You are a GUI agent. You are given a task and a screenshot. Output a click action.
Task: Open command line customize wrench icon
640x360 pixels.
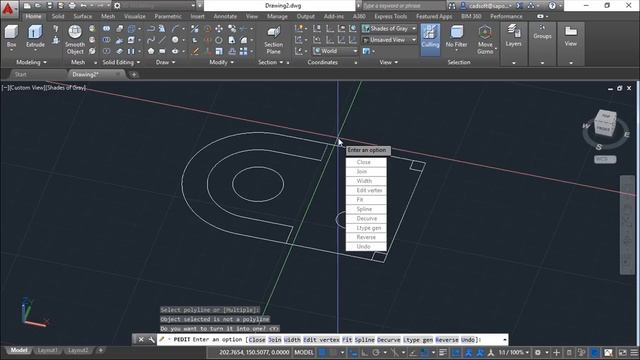tap(151, 340)
